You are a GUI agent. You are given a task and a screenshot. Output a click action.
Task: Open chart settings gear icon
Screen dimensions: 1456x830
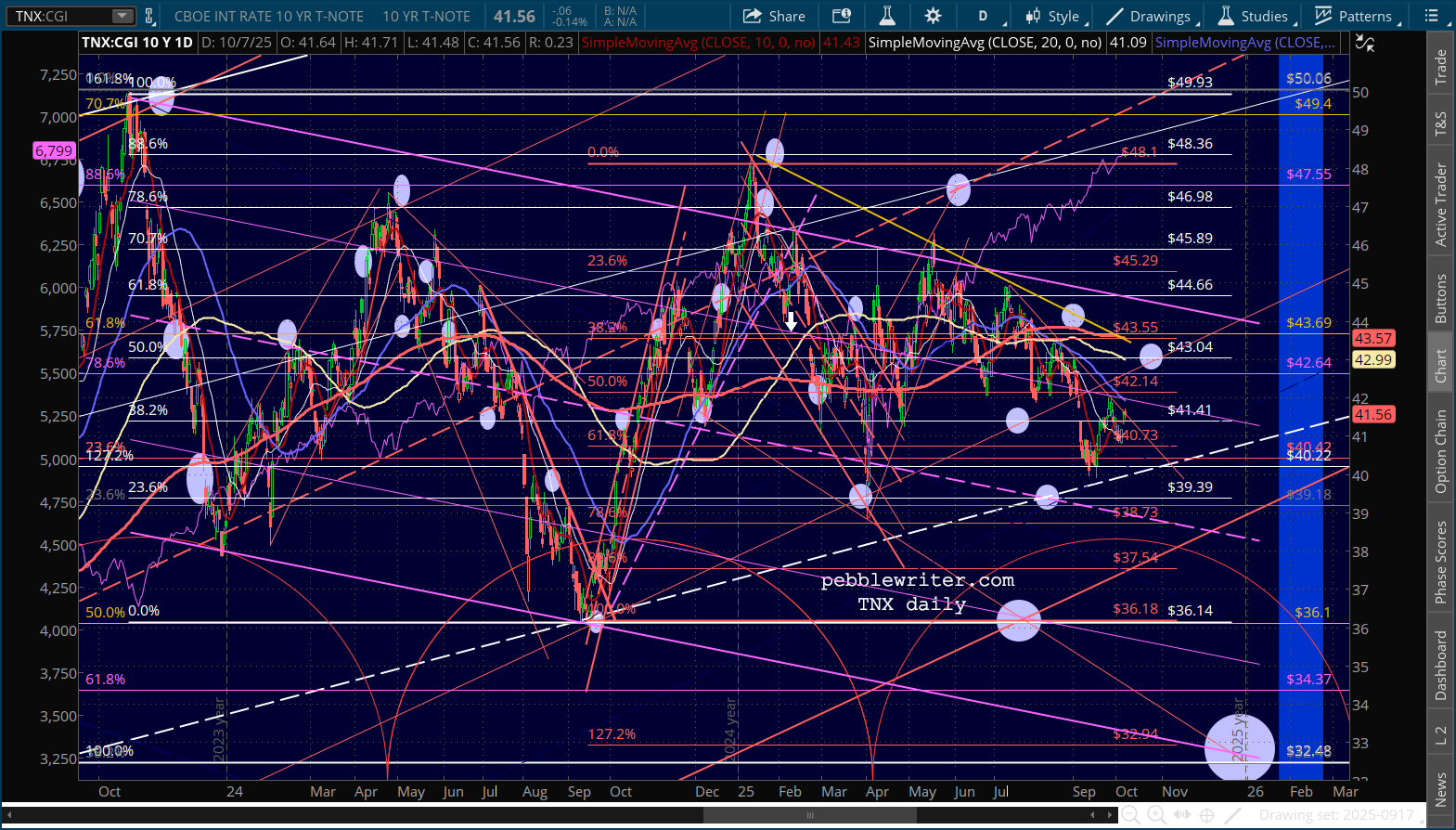[x=933, y=16]
